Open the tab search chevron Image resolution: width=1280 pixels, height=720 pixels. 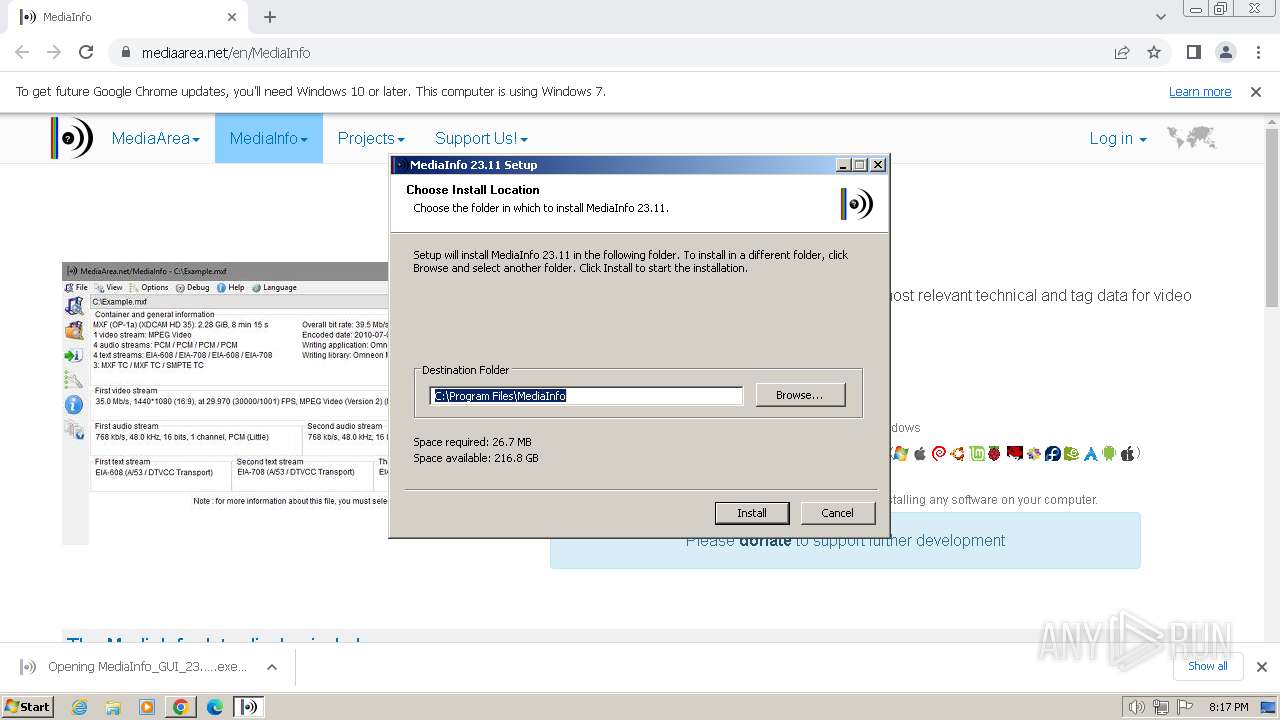point(1160,17)
